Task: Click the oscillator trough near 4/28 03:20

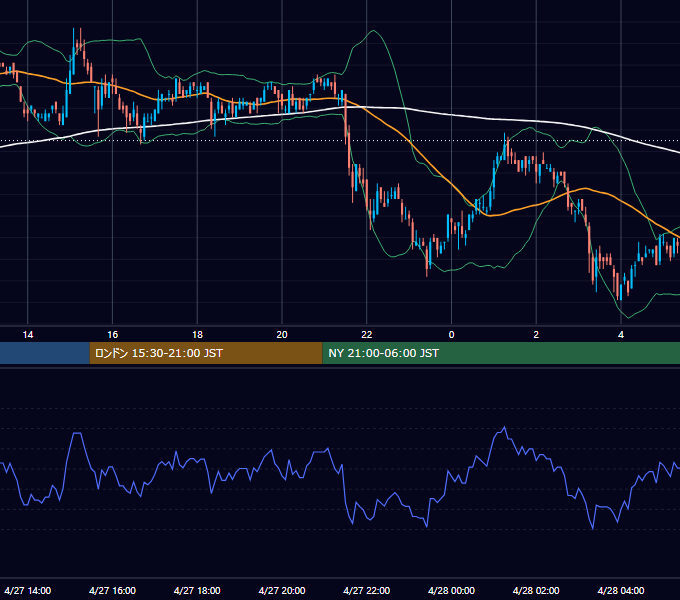Action: click(592, 528)
